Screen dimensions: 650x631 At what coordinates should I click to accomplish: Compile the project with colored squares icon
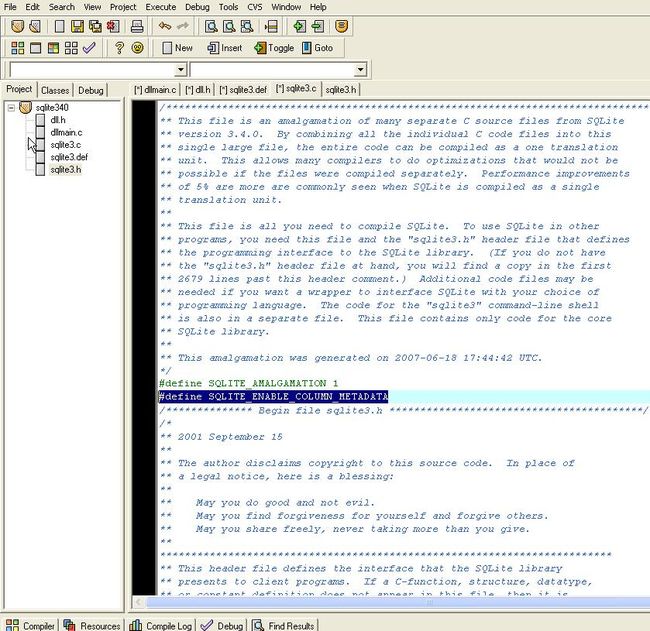[x=17, y=48]
